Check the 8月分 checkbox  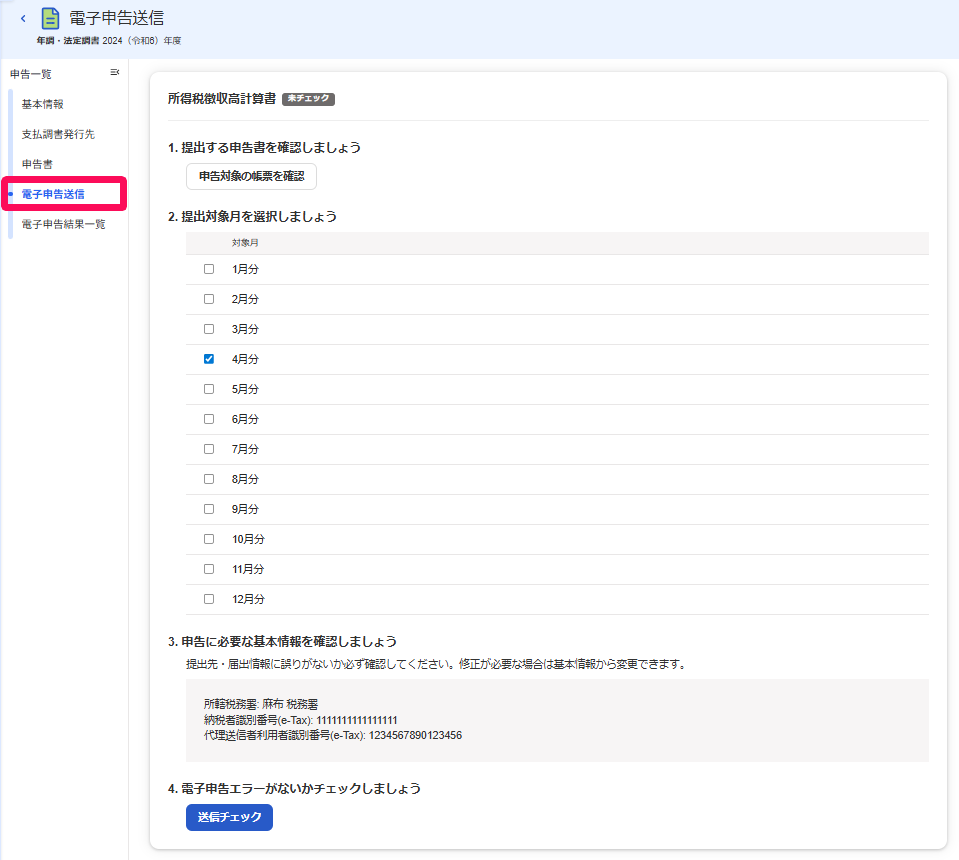pyautogui.click(x=209, y=479)
